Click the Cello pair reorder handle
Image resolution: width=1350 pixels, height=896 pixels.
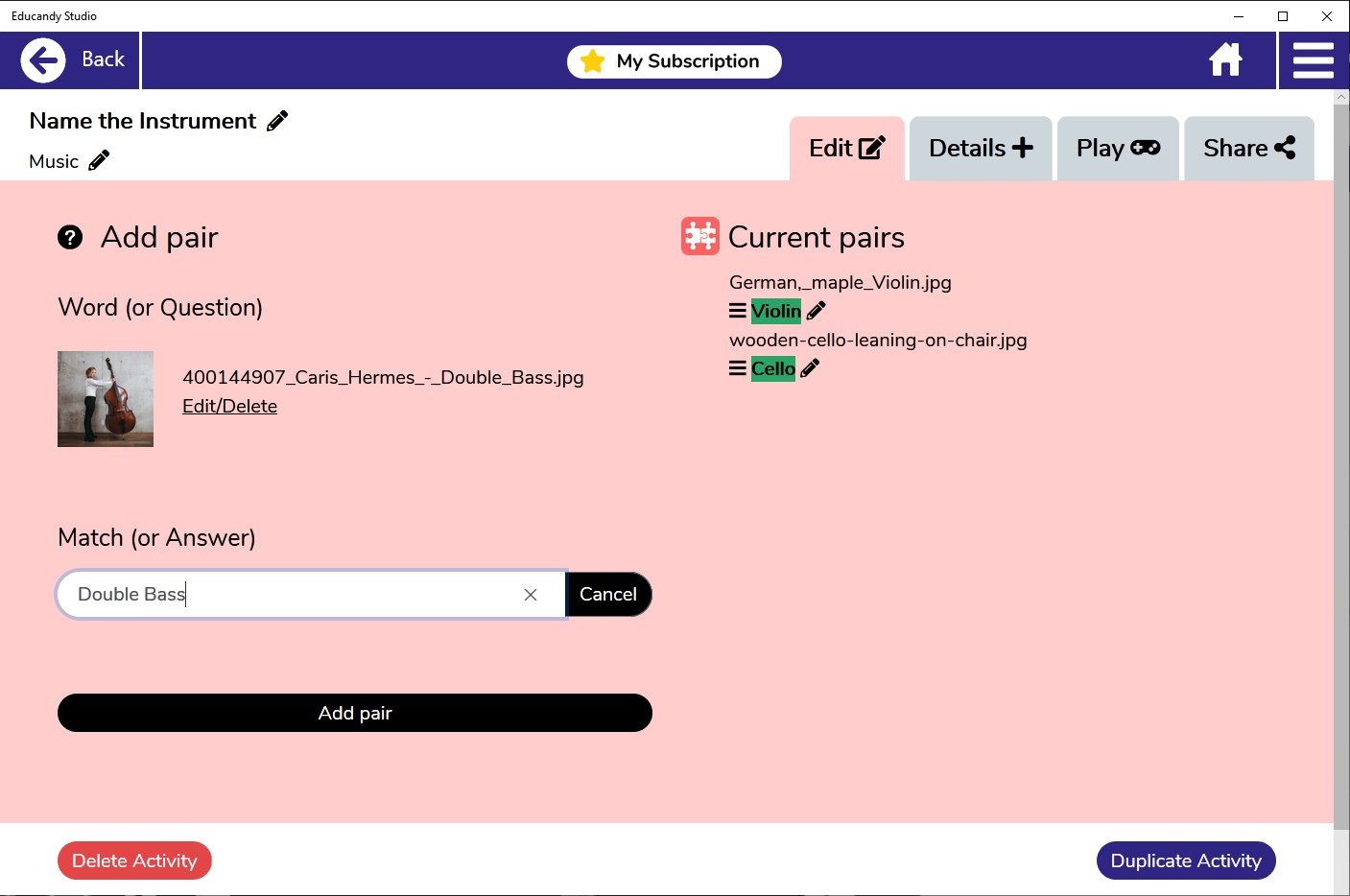coord(738,368)
